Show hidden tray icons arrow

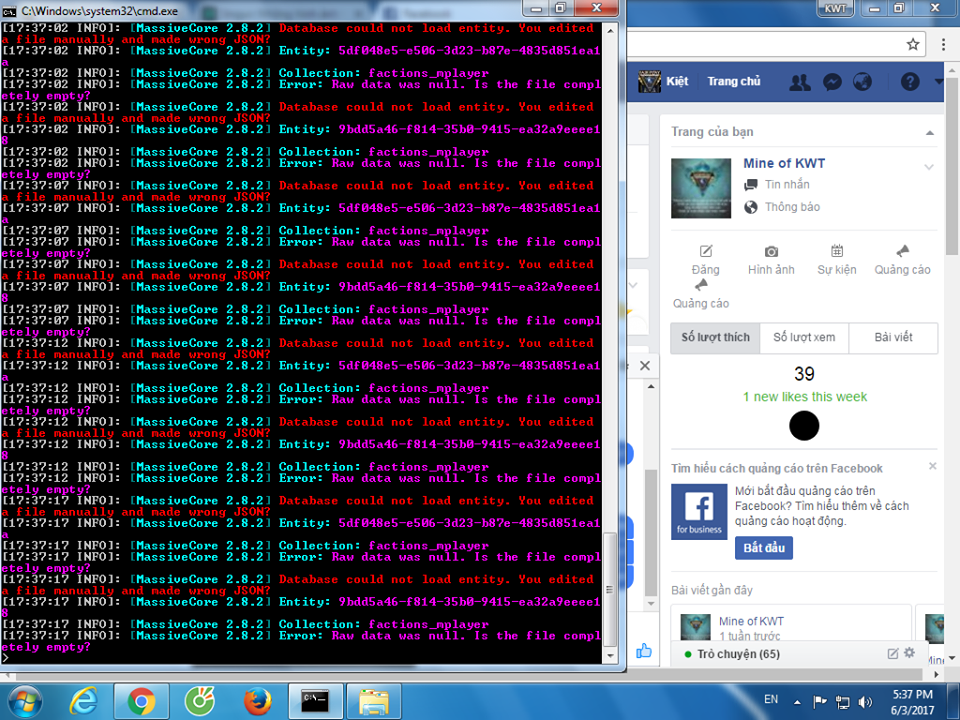click(797, 702)
